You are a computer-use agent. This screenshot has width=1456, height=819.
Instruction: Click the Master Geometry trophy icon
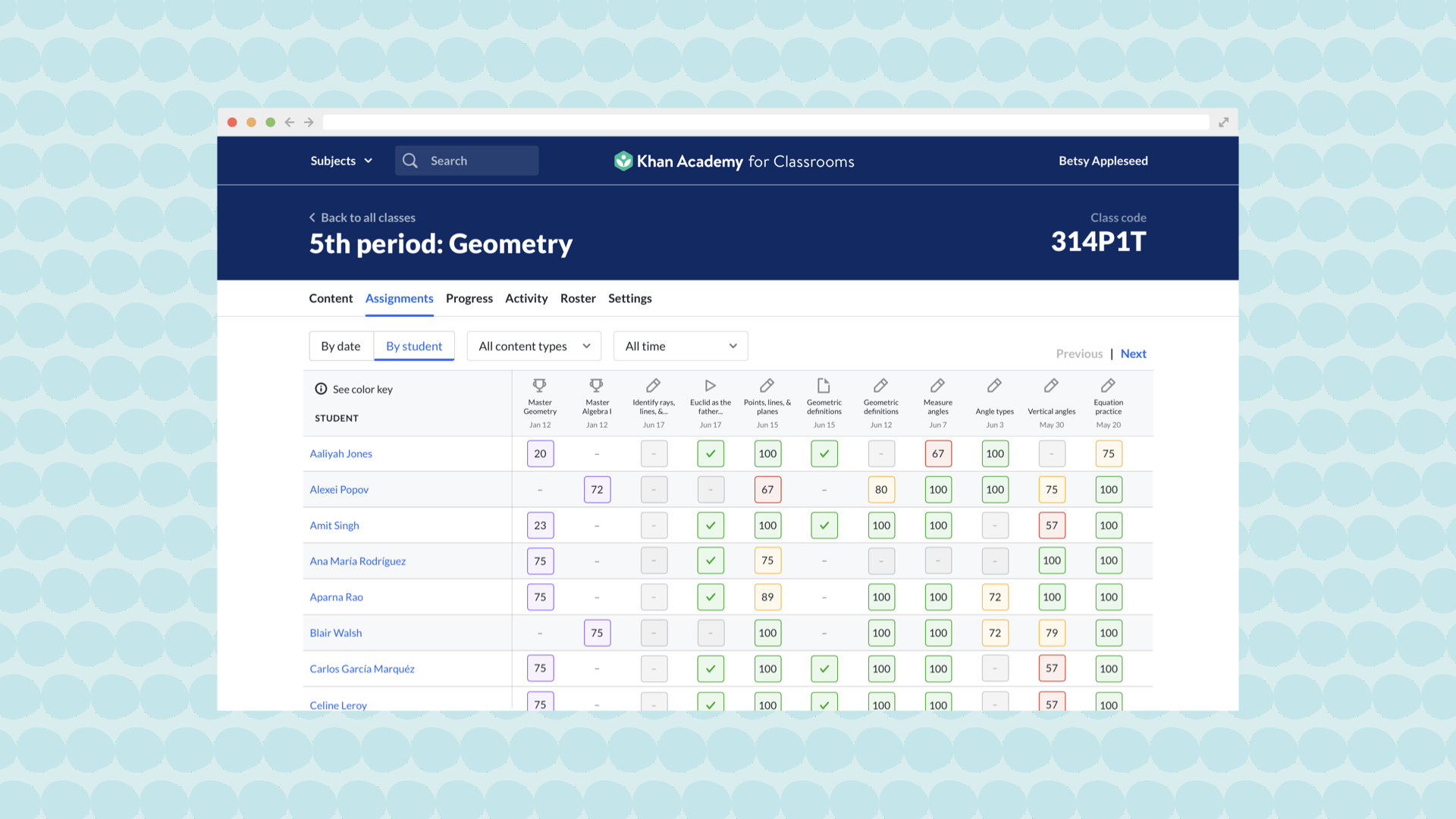pos(540,385)
